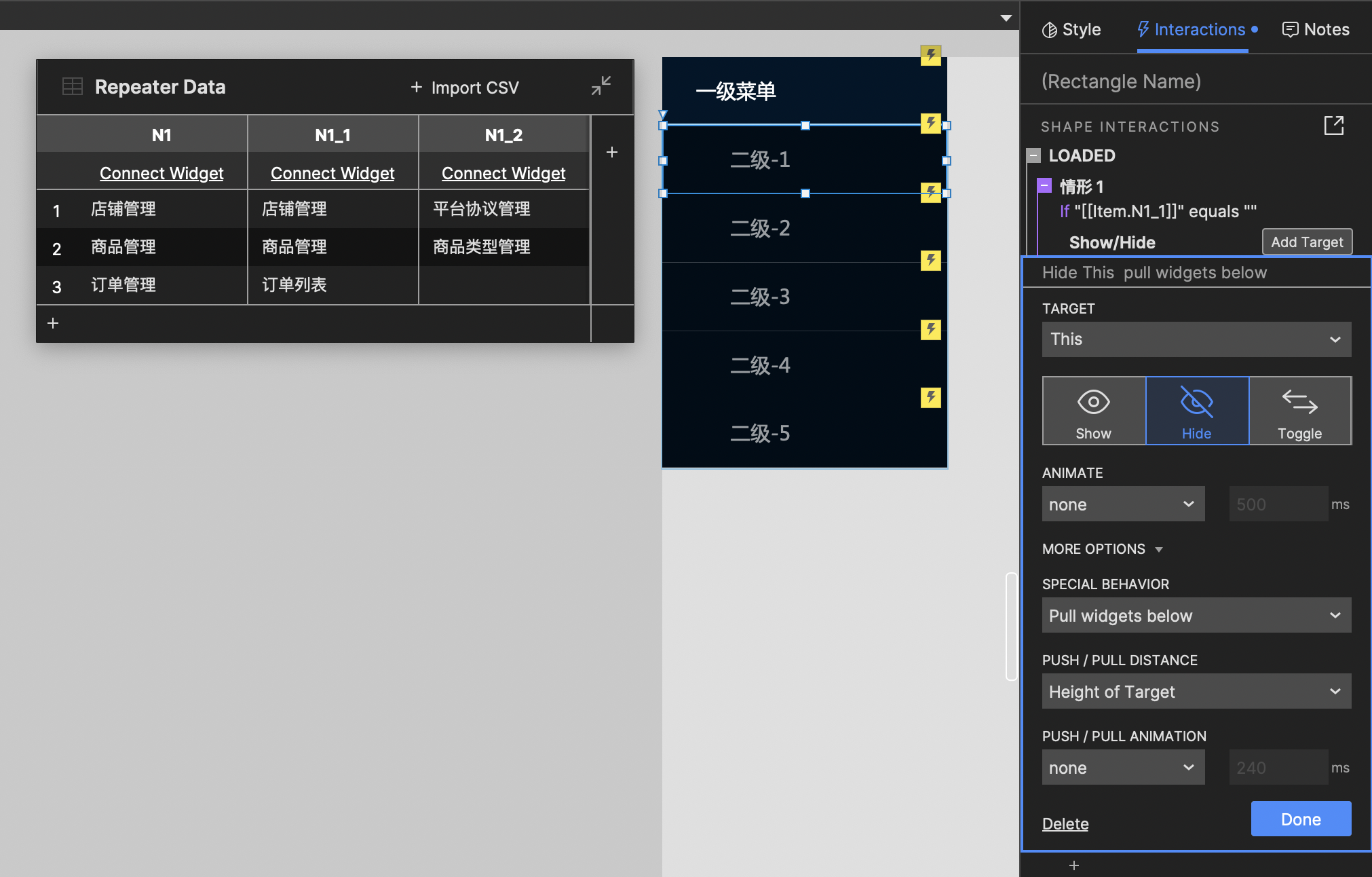Click the lightning icon beside 二级-3
This screenshot has height=877, width=1372.
click(x=930, y=261)
